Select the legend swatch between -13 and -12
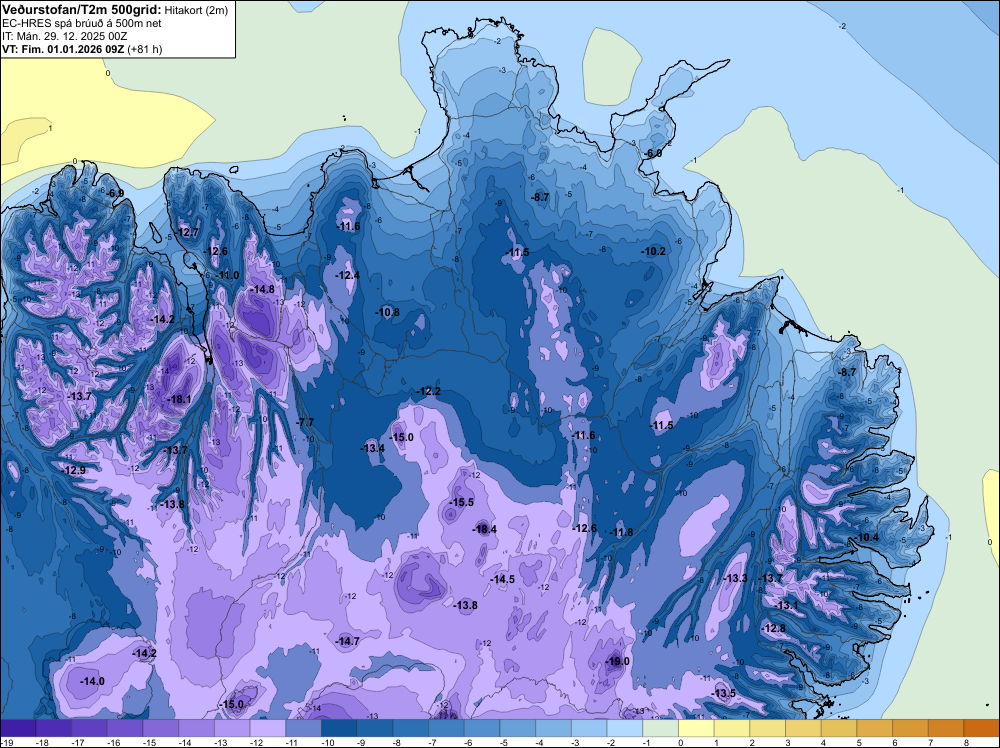 pos(232,728)
